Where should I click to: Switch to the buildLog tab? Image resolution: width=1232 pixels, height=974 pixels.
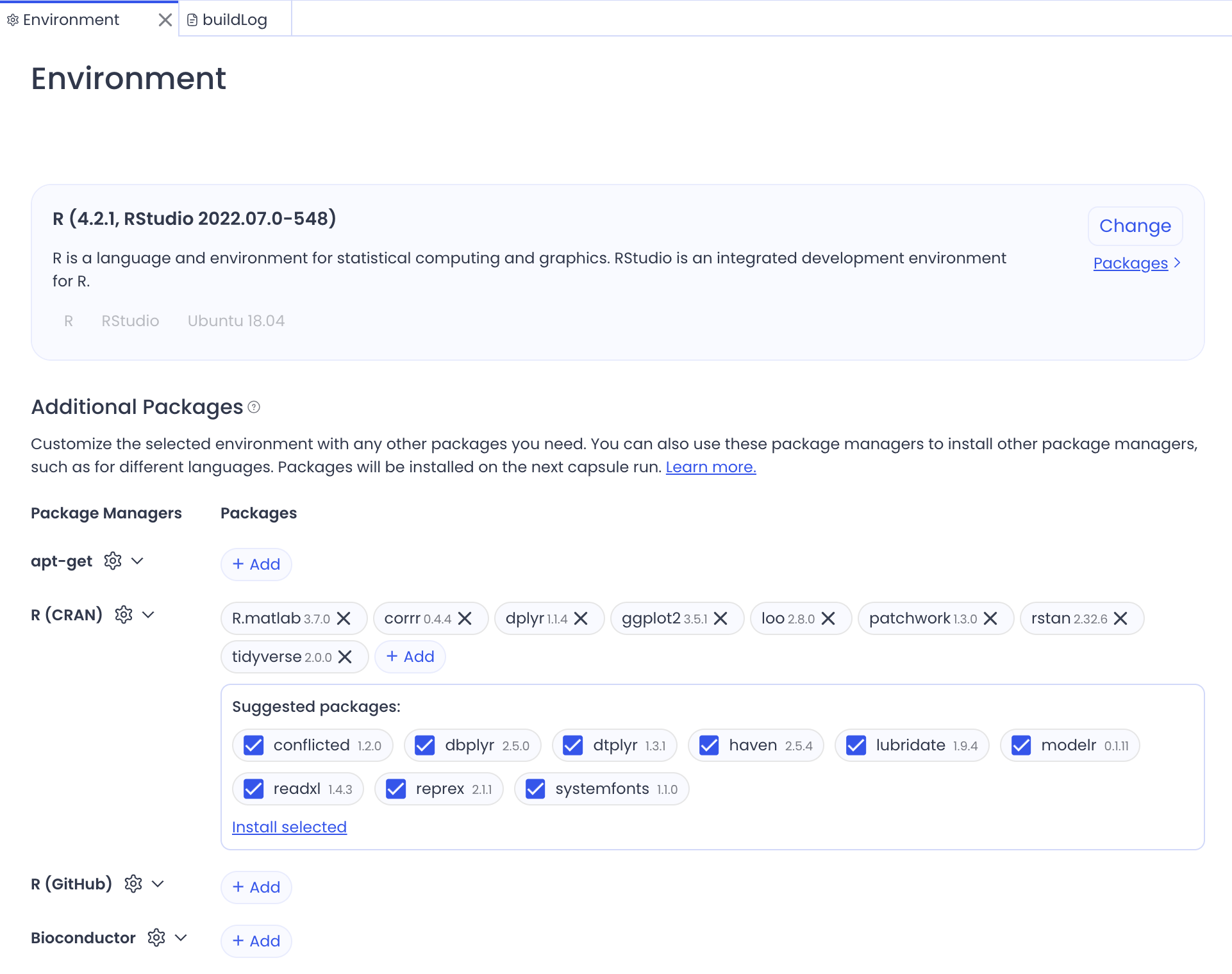pyautogui.click(x=235, y=19)
